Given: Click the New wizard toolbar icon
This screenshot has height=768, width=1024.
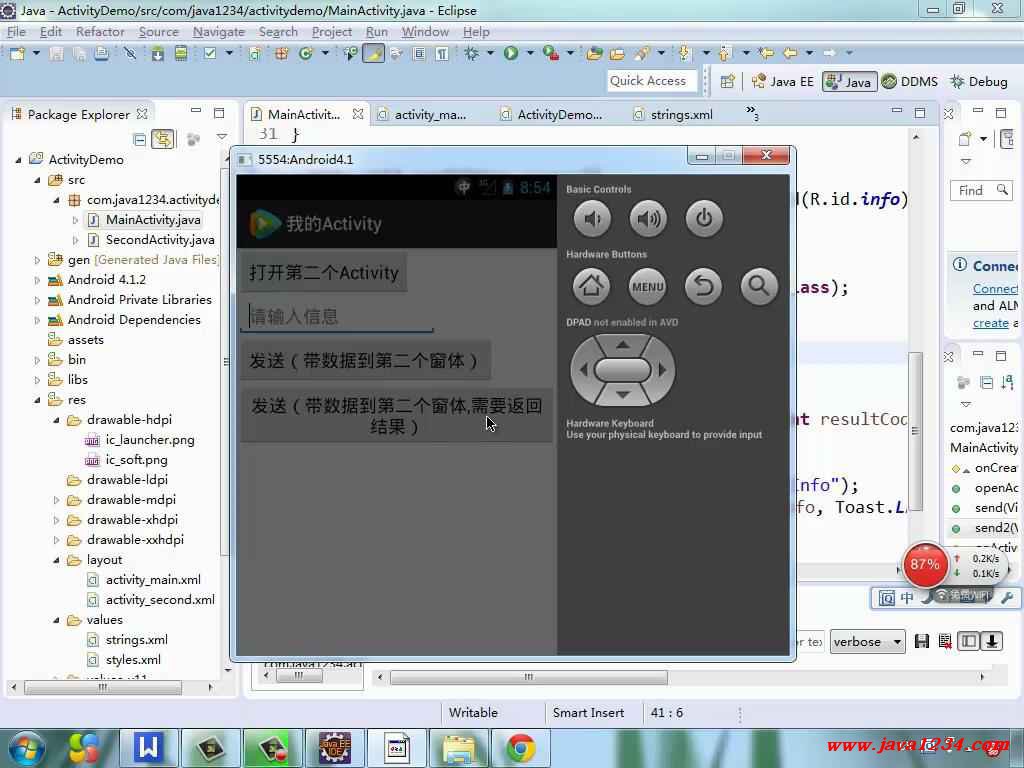Looking at the screenshot, I should [18, 54].
